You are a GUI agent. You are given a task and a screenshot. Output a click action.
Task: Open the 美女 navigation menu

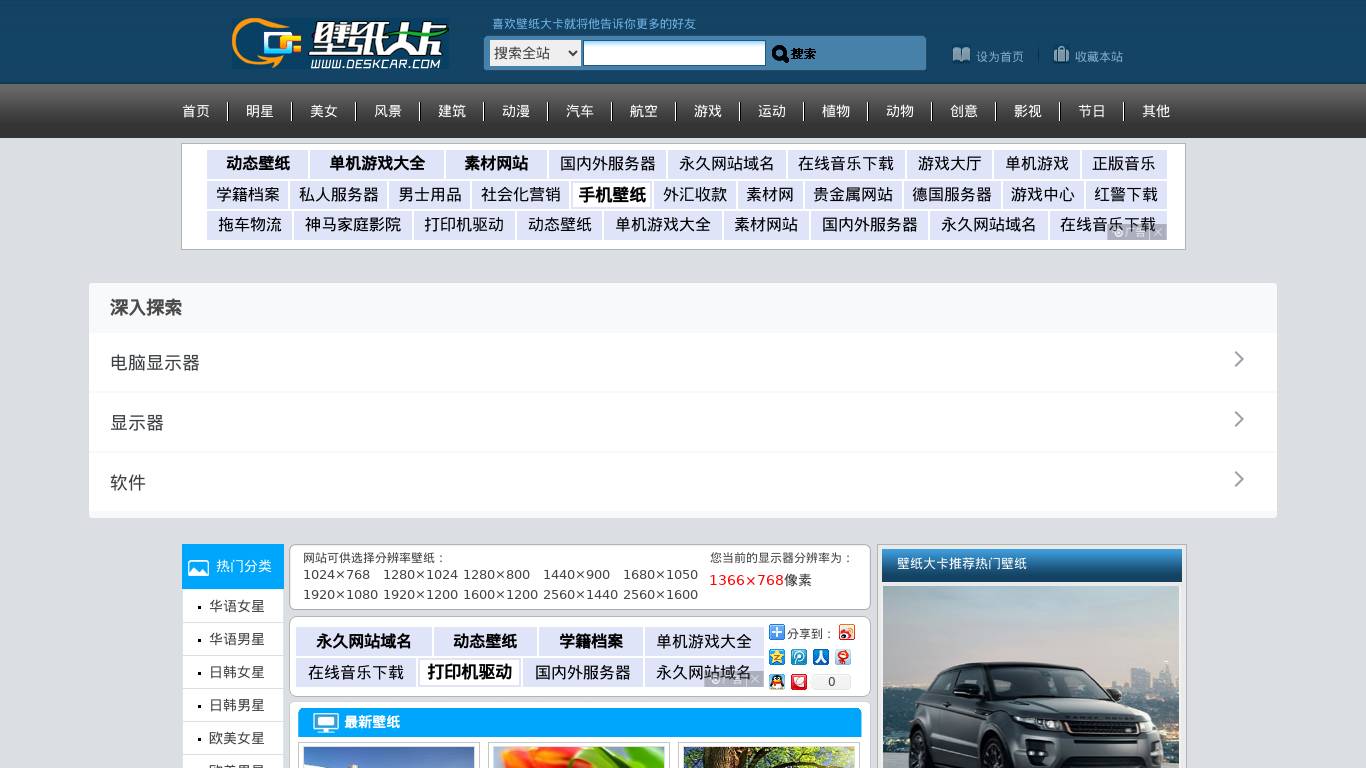(324, 111)
